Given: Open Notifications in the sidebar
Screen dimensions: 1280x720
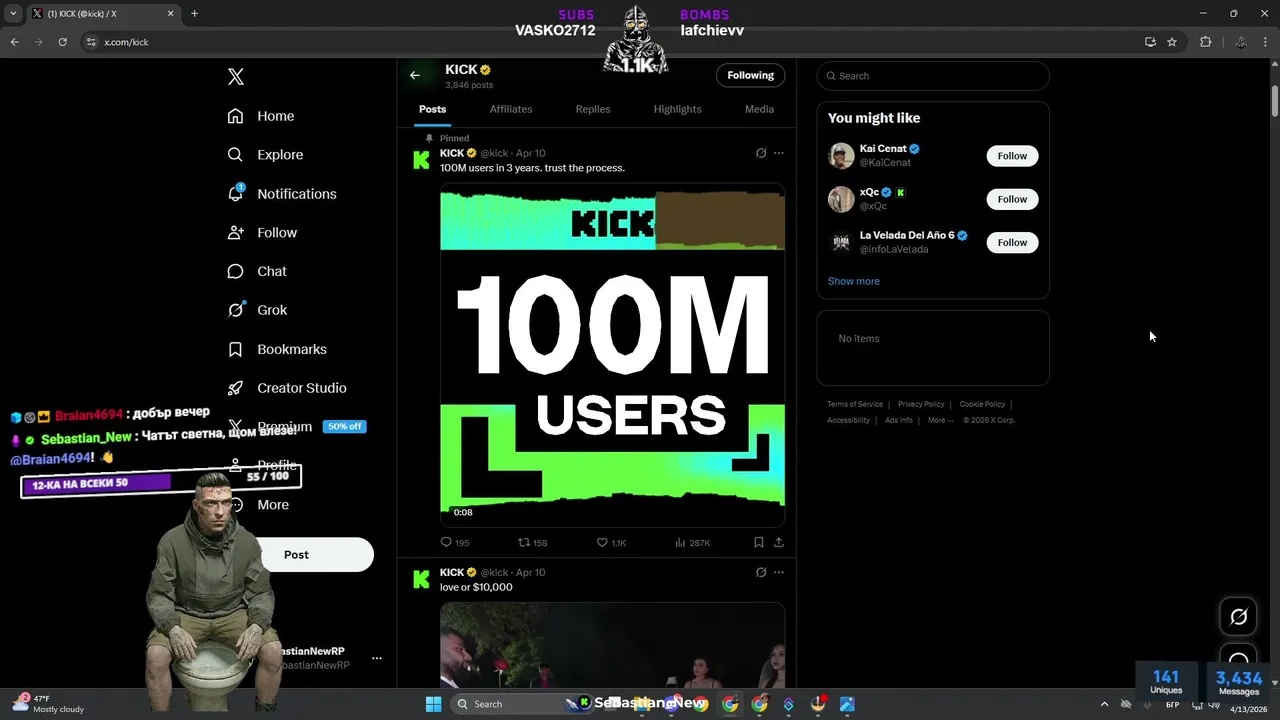Looking at the screenshot, I should [282, 194].
